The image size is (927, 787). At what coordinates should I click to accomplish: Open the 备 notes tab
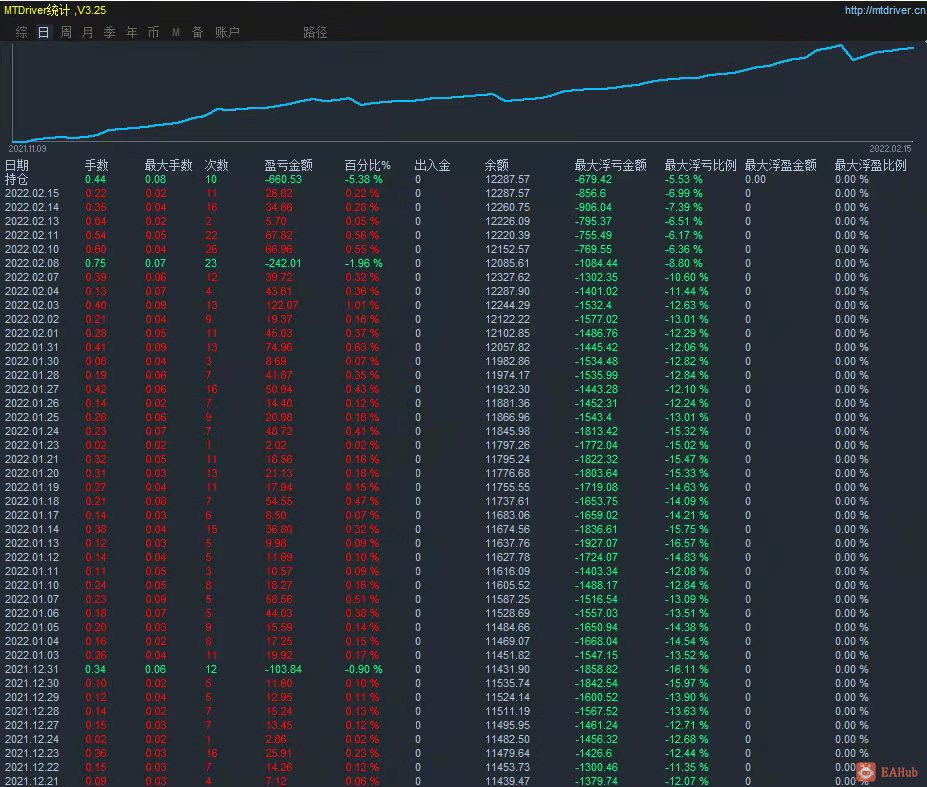pos(197,32)
